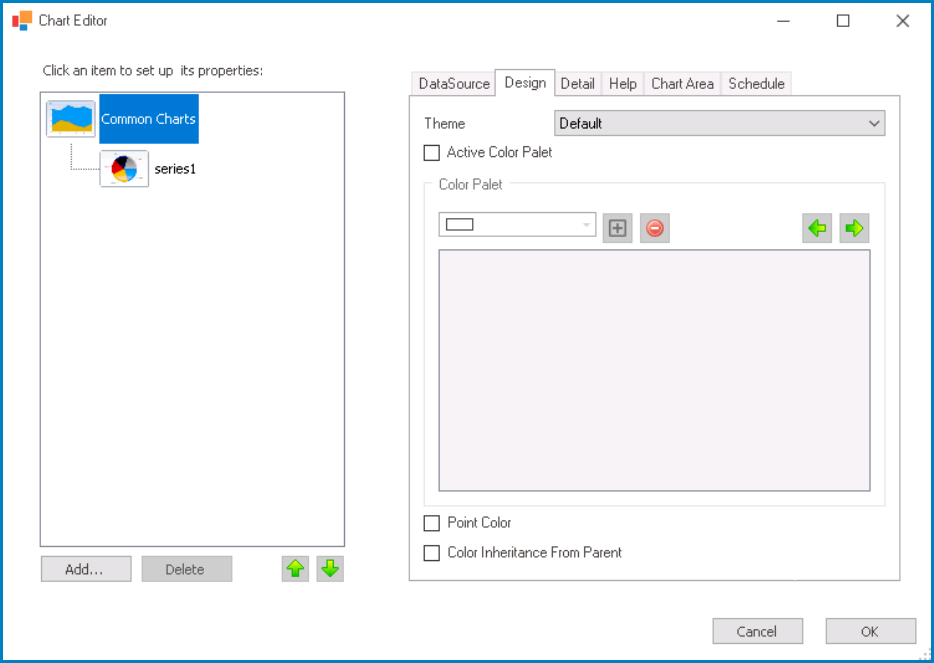The width and height of the screenshot is (934, 663).
Task: Check Color Inheritance From Parent
Action: coord(431,553)
